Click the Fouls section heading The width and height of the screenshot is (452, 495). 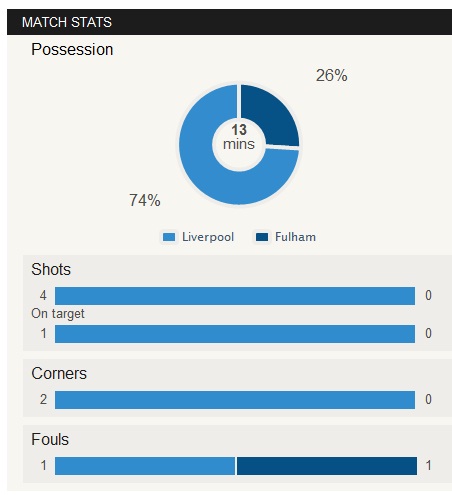[x=50, y=439]
